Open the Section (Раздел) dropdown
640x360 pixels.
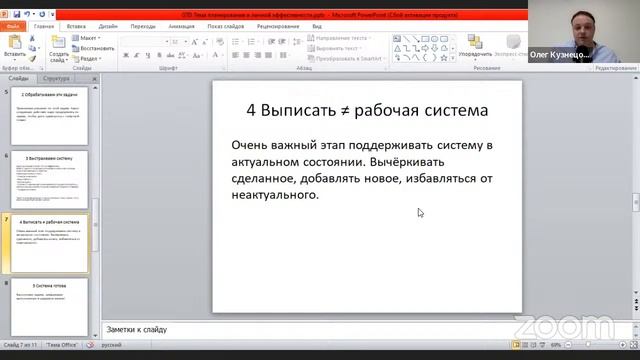pos(87,59)
